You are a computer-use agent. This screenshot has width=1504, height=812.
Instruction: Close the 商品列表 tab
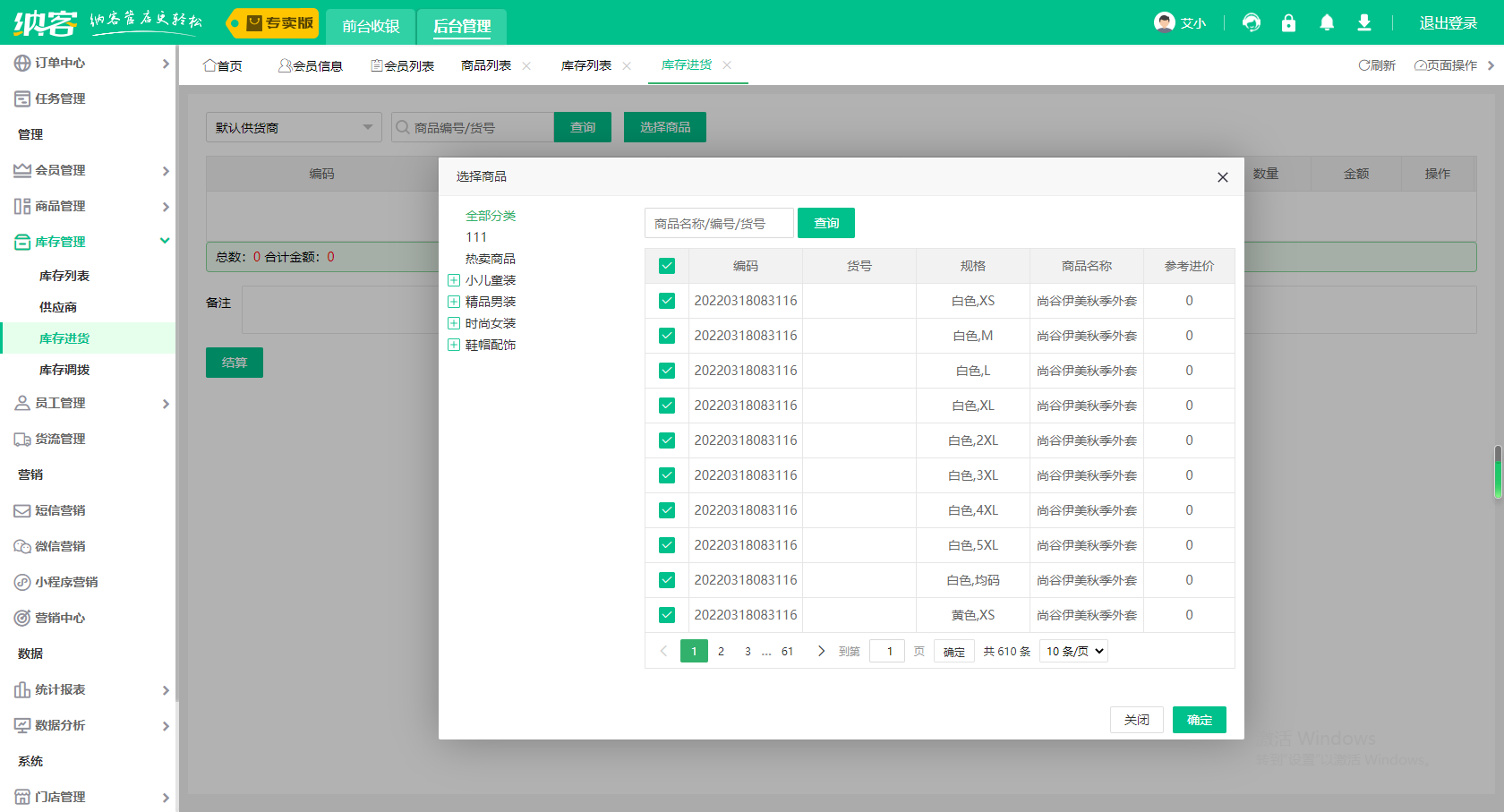pyautogui.click(x=526, y=65)
